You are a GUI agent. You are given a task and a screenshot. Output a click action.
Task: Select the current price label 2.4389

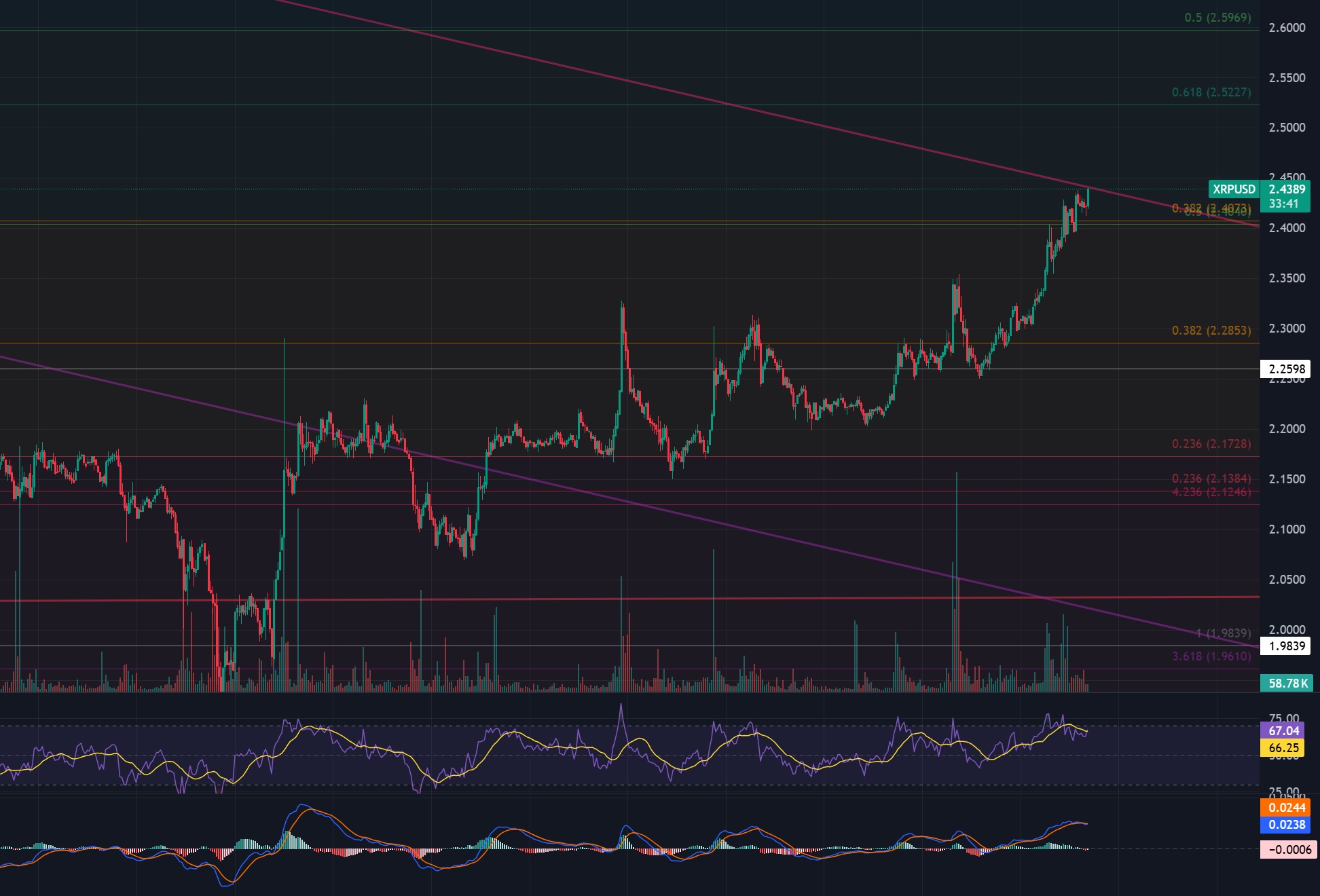point(1287,189)
